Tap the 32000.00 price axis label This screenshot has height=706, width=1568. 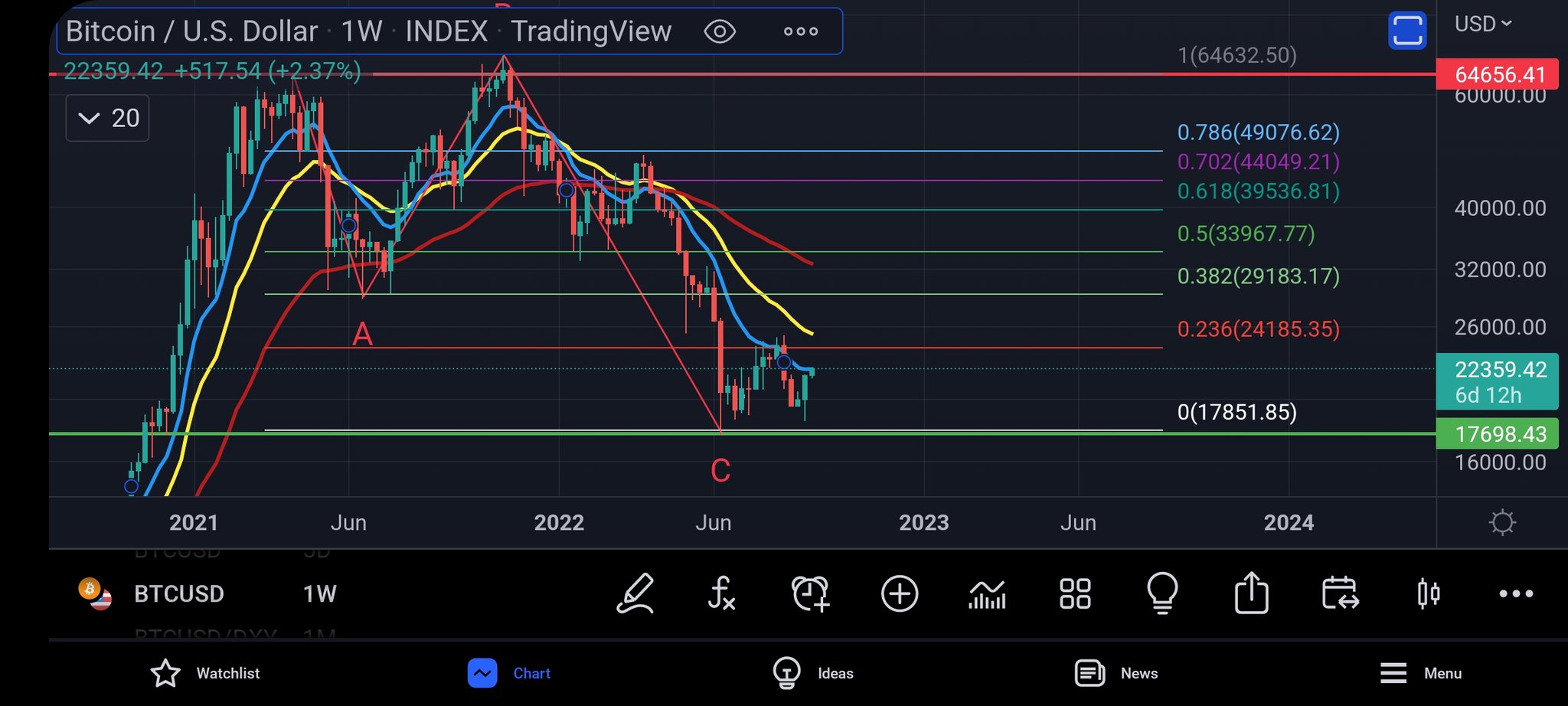point(1500,269)
